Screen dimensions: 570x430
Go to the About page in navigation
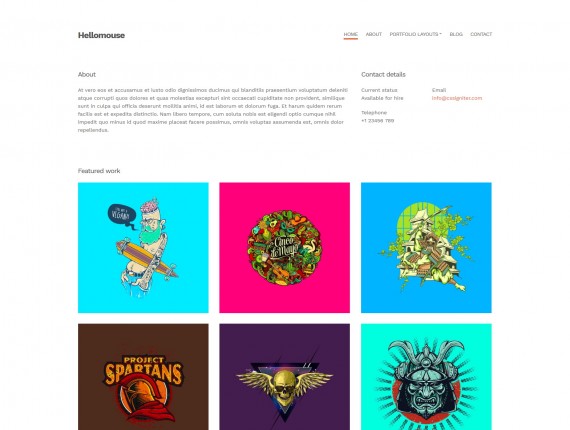pos(373,34)
